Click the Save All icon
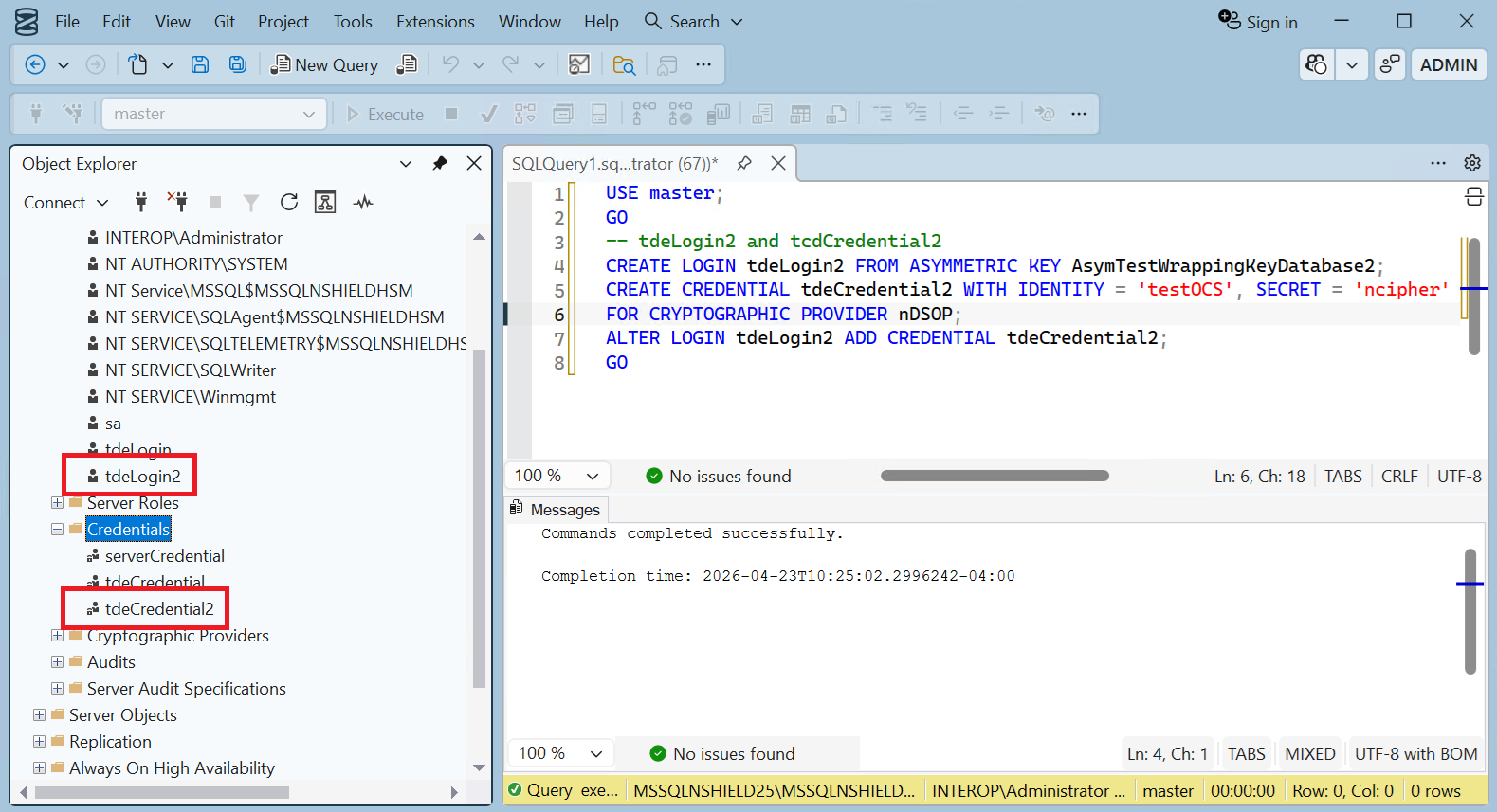Viewport: 1497px width, 812px height. tap(238, 64)
